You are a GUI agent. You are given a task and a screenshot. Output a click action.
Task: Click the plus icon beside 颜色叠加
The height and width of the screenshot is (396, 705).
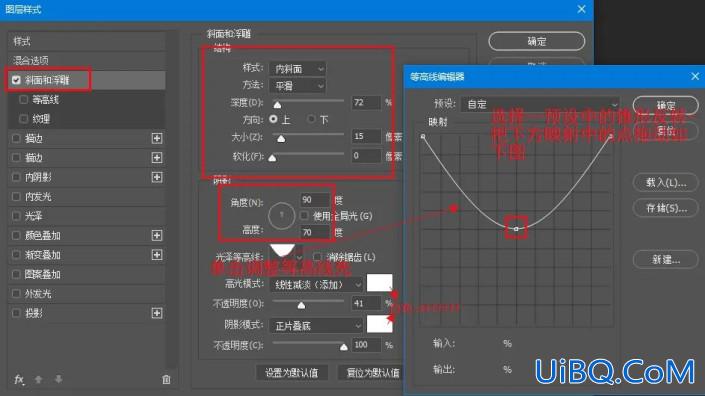pyautogui.click(x=156, y=235)
